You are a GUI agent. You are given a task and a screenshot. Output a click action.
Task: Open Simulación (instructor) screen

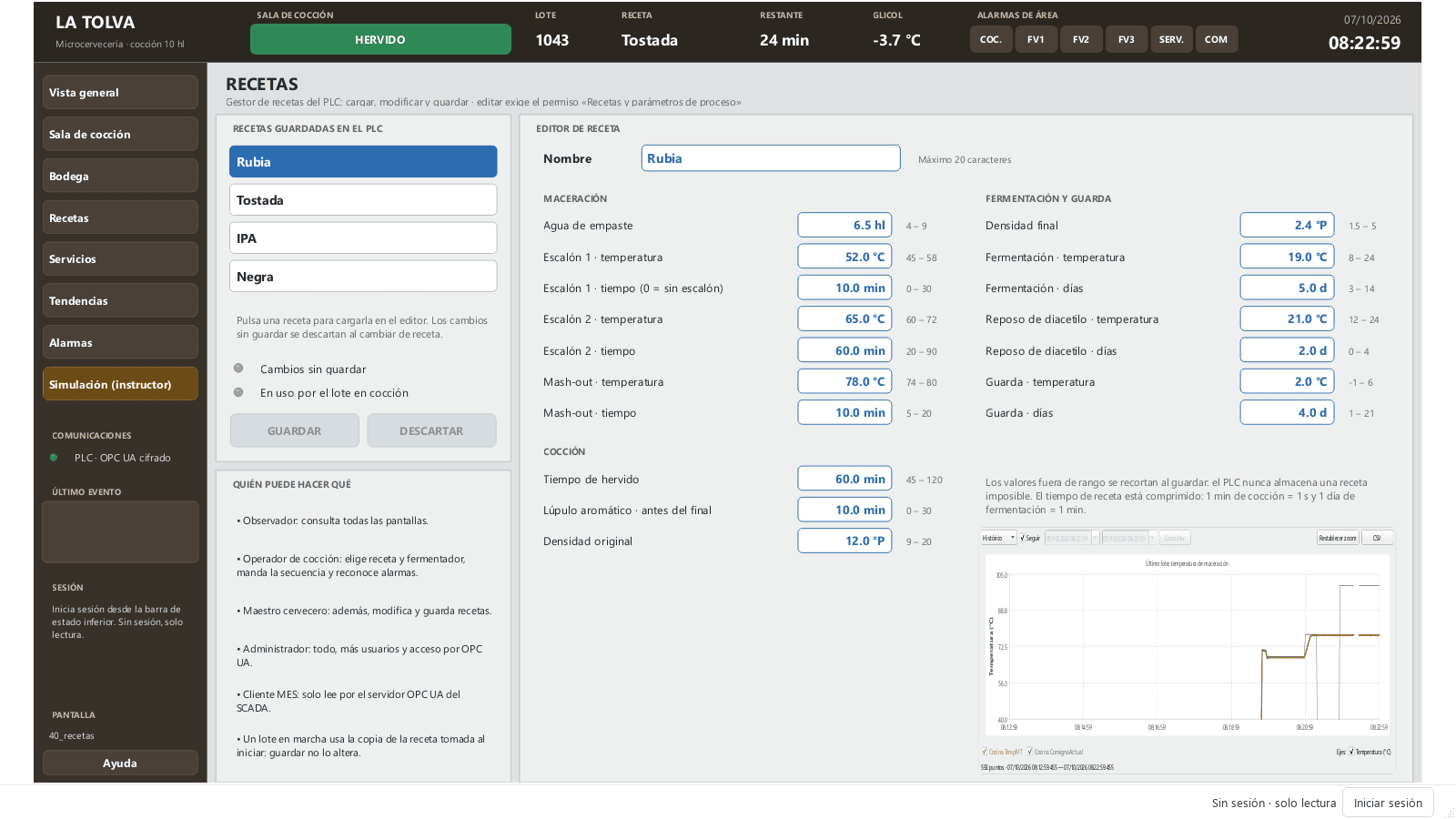point(120,384)
